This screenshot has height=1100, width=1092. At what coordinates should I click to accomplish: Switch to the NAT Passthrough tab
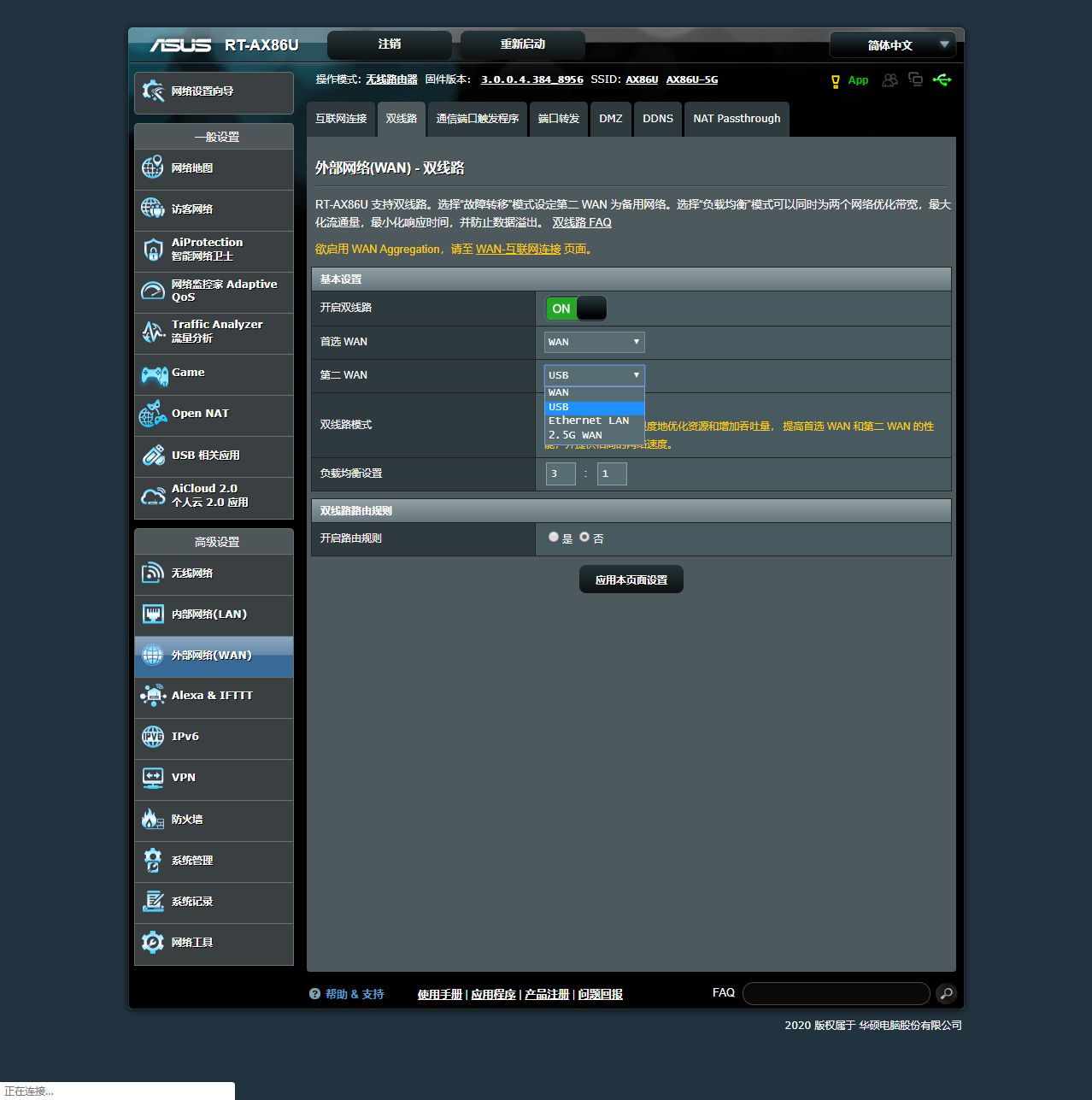[737, 119]
